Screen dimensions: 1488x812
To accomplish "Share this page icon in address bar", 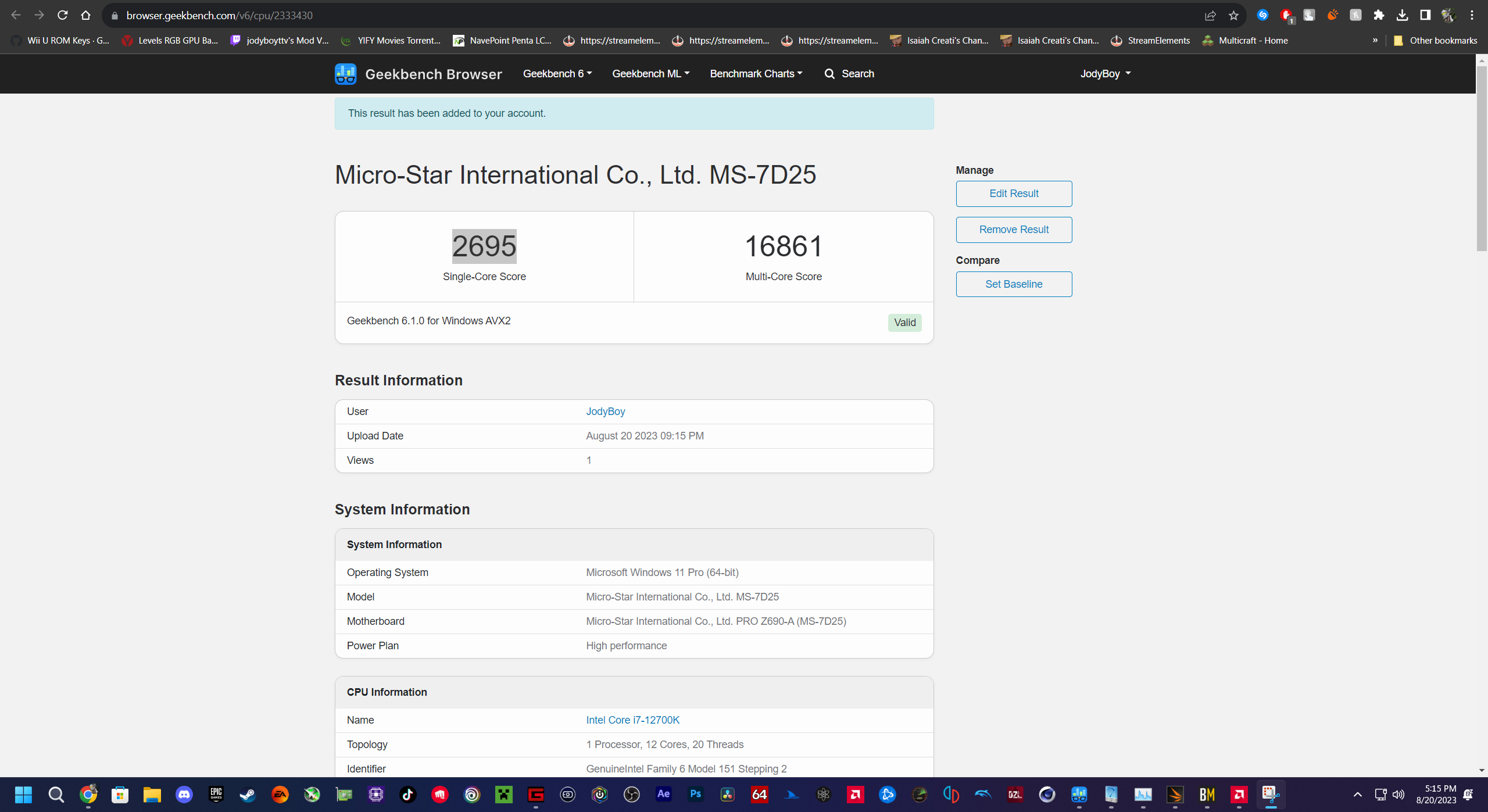I will click(x=1210, y=16).
